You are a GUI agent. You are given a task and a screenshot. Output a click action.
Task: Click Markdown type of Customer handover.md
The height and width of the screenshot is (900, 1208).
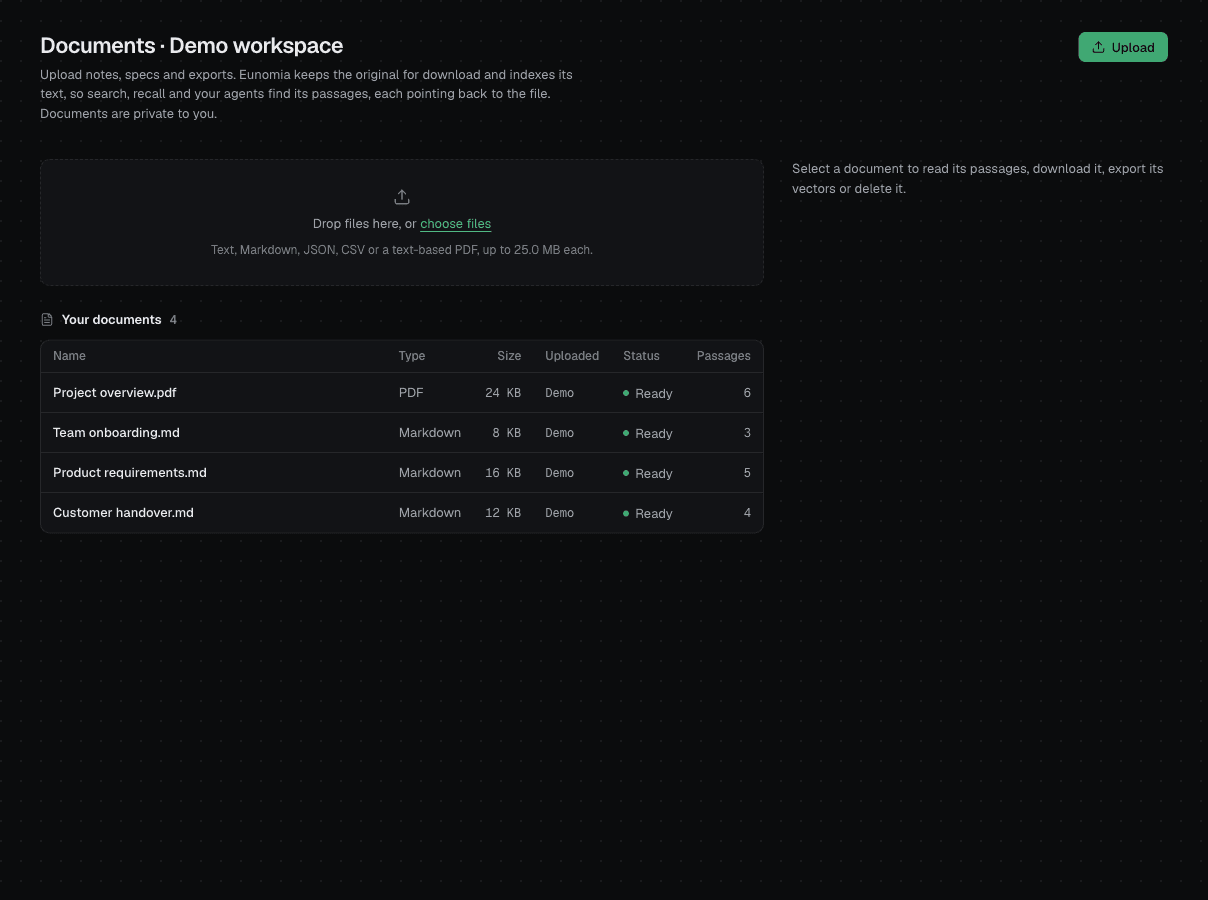430,513
